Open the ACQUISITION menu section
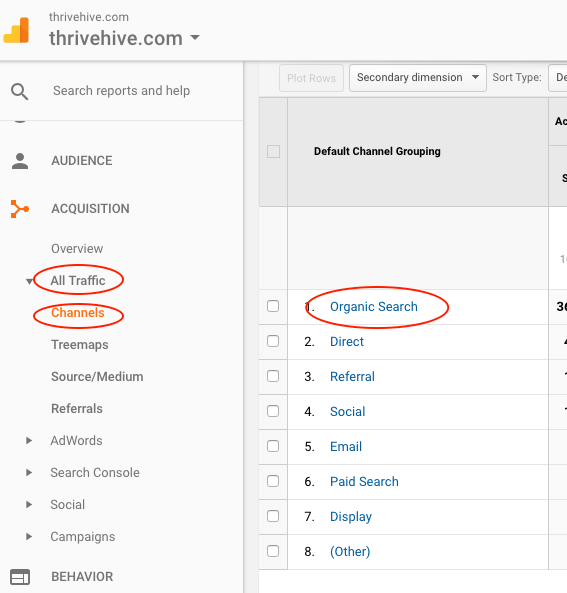 pos(90,209)
